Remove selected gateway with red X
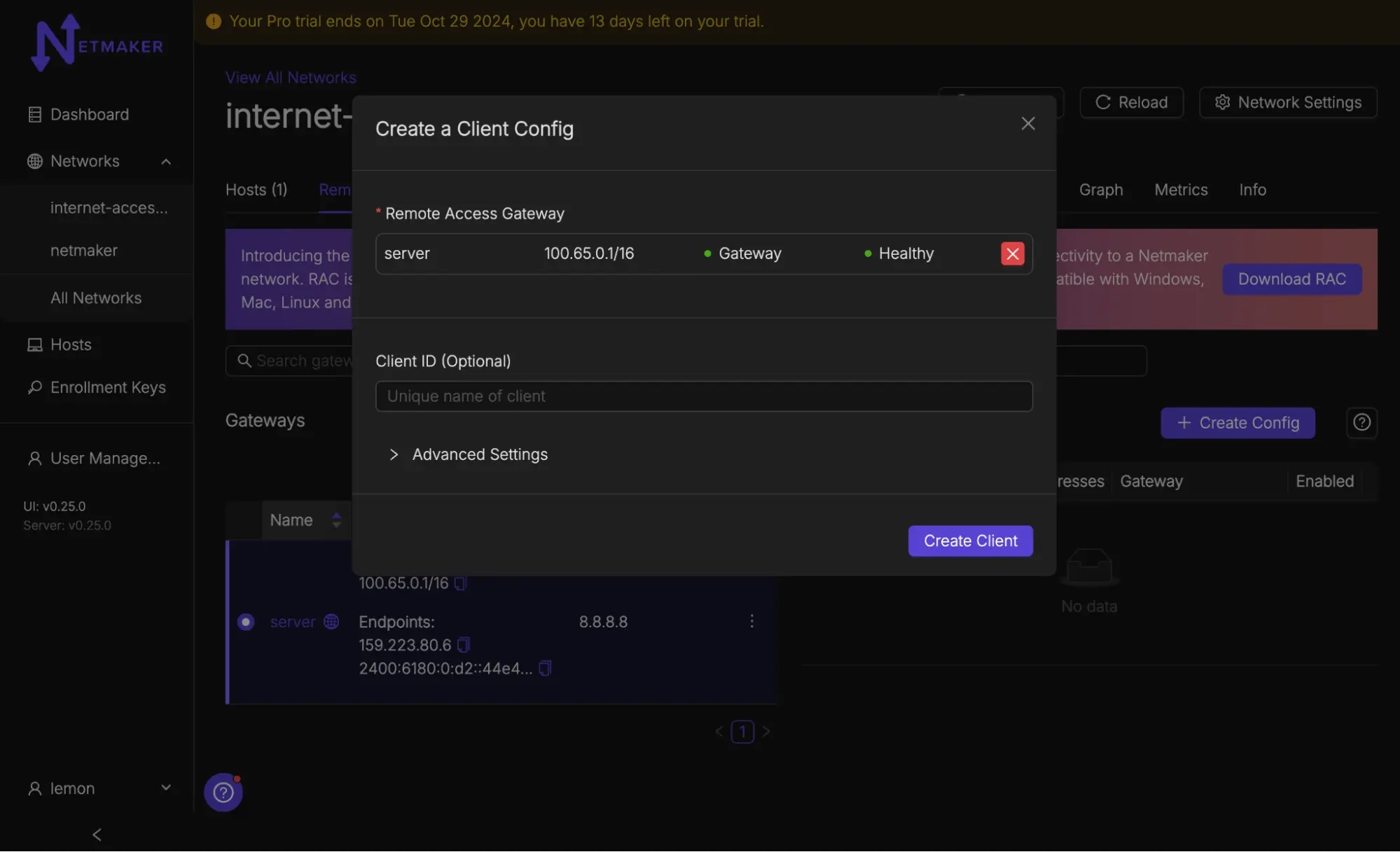 coord(1012,253)
